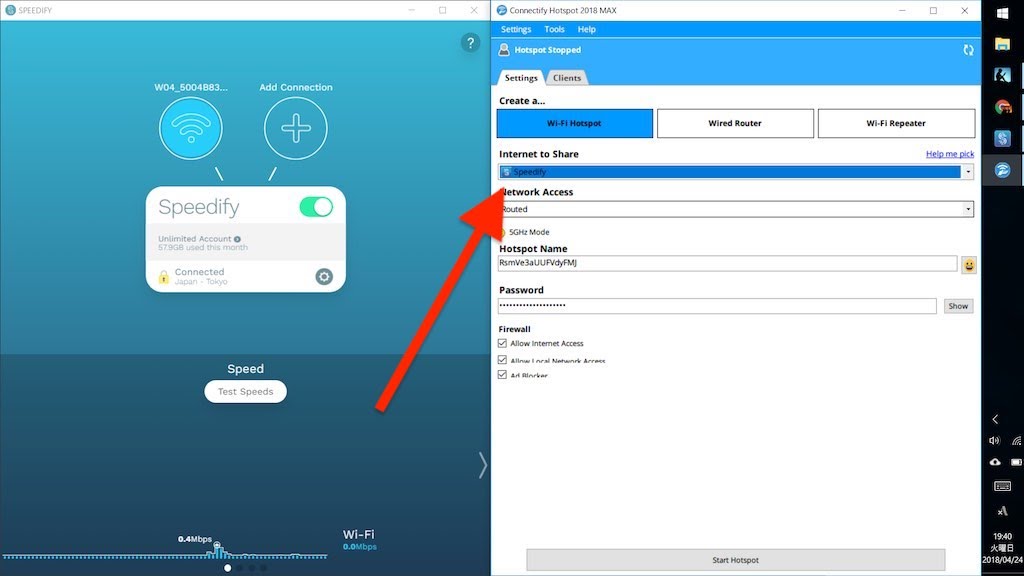
Task: Open Speedify settings gear icon
Action: tap(324, 276)
